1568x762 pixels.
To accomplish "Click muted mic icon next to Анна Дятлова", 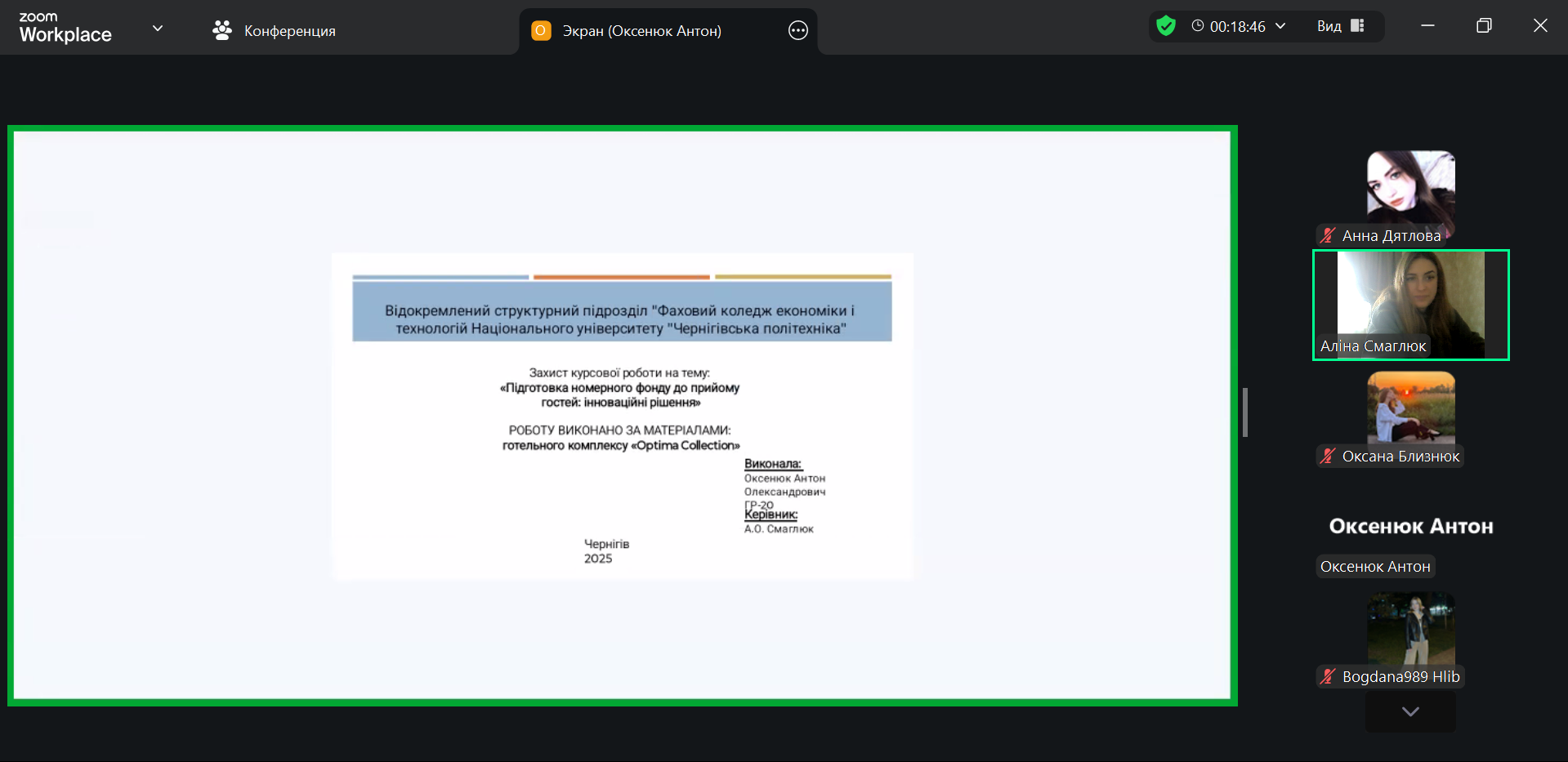I will point(1328,236).
